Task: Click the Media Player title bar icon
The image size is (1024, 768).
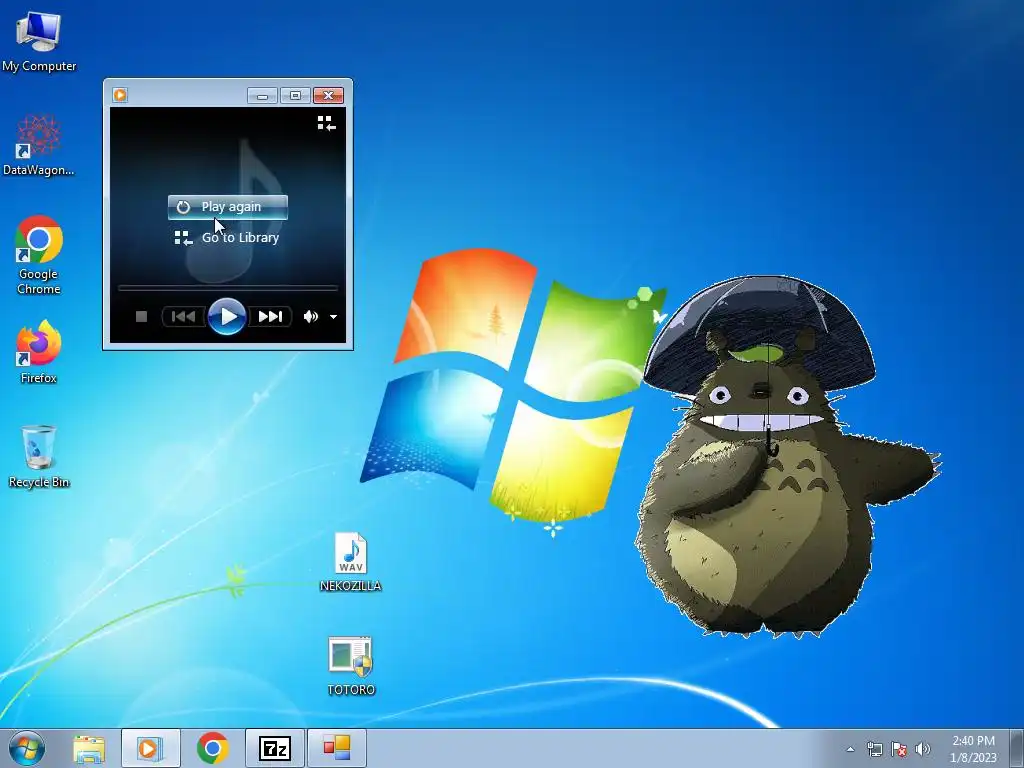Action: coord(120,95)
